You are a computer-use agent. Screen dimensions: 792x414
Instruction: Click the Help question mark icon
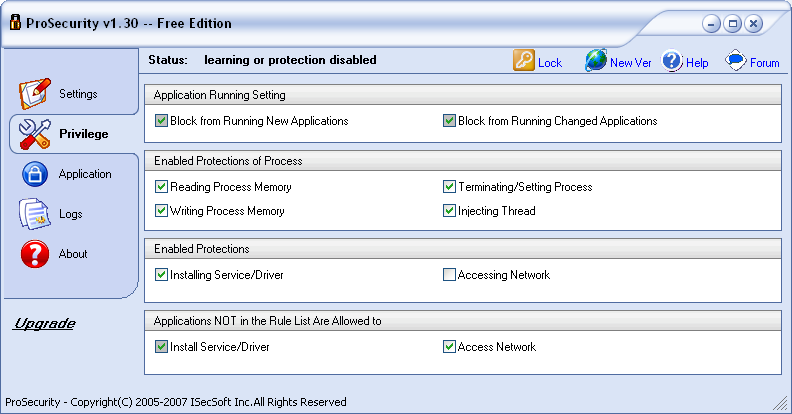(672, 61)
